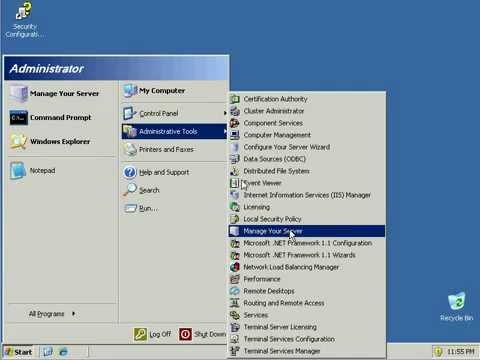Open Notepad from Start menu

pyautogui.click(x=62, y=170)
